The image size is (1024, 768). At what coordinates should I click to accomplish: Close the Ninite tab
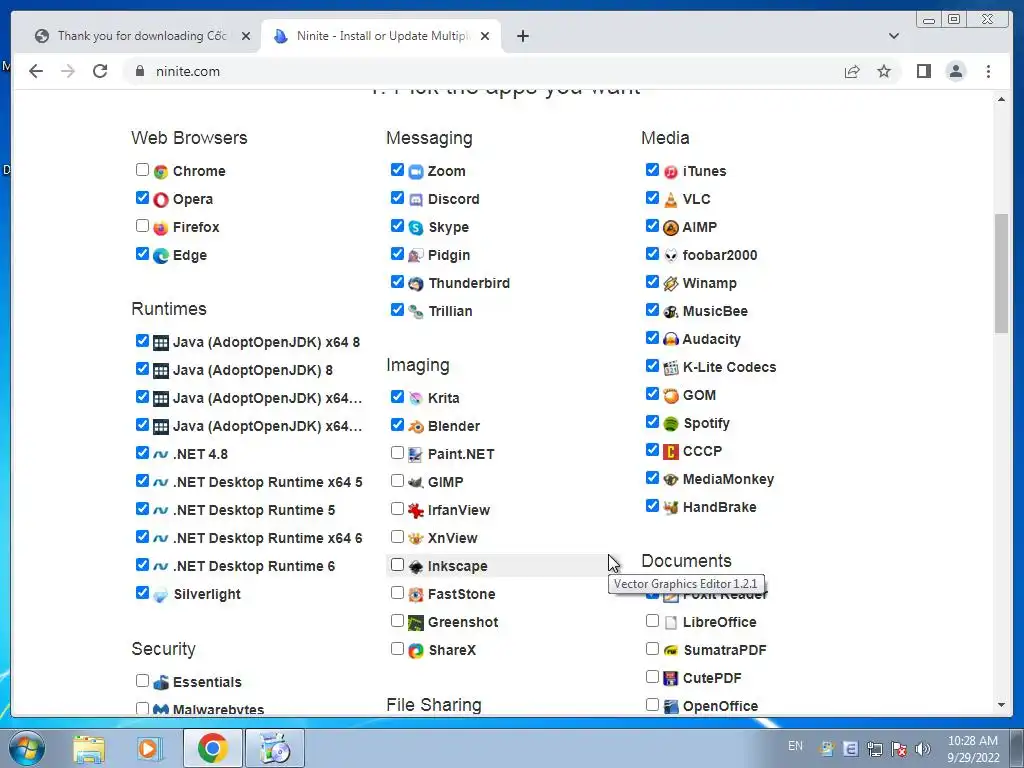[x=485, y=36]
